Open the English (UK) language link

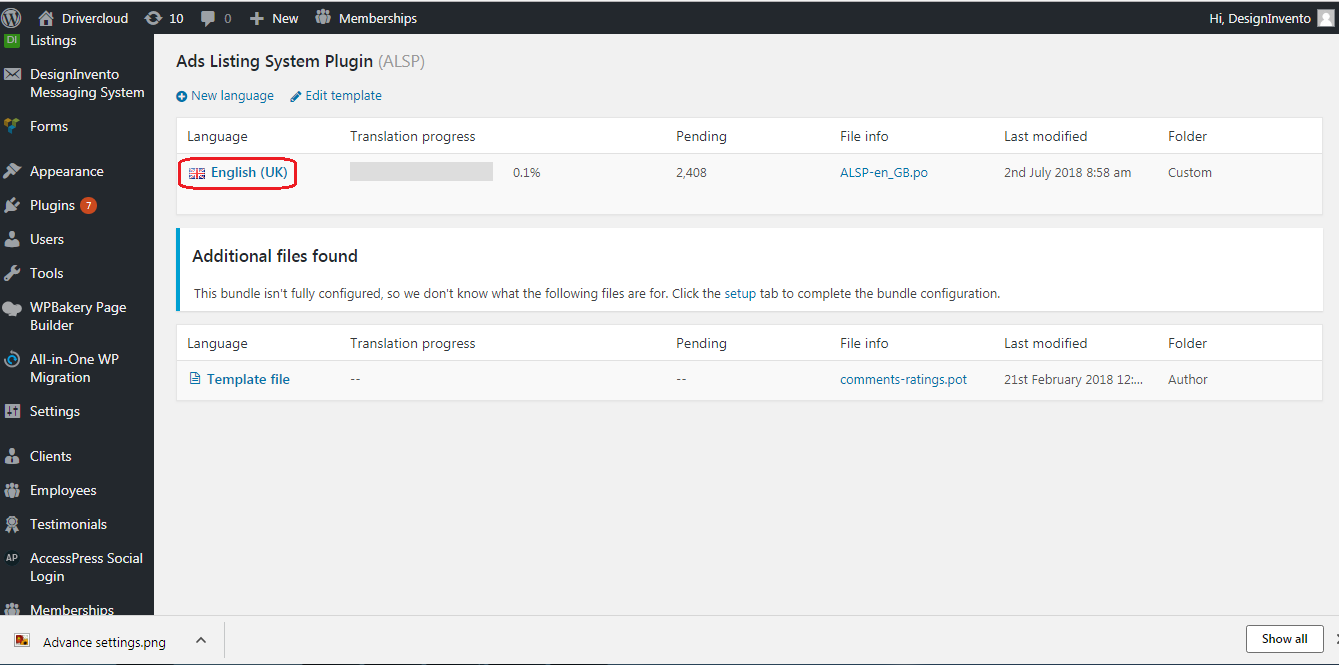249,172
